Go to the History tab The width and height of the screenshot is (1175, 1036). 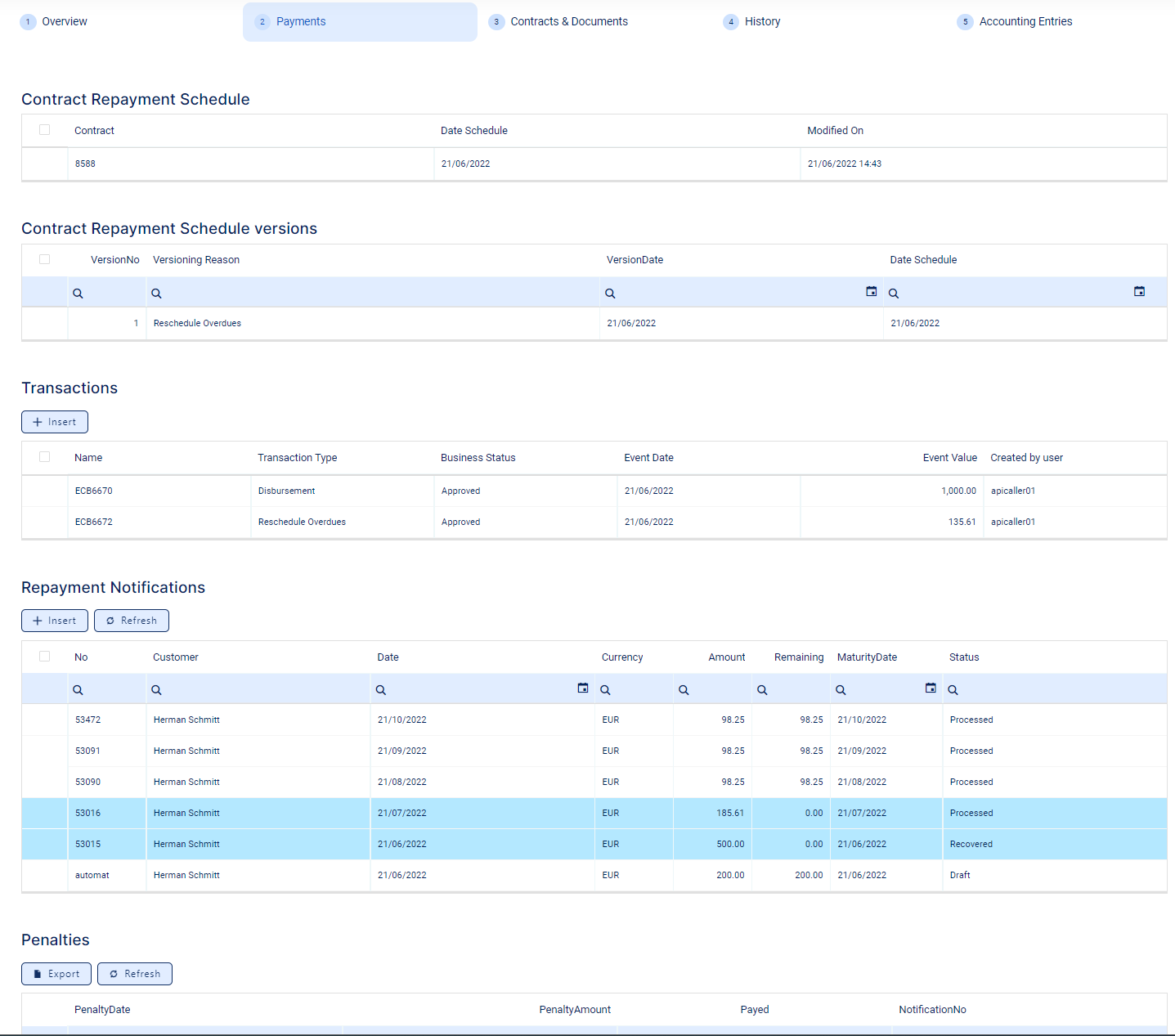point(761,22)
